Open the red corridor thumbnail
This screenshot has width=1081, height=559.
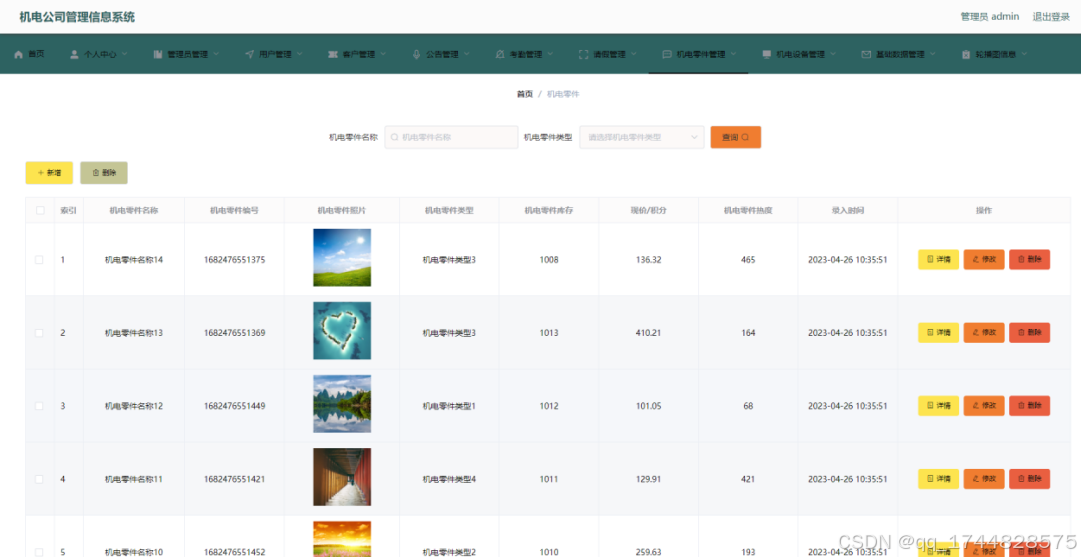point(342,477)
